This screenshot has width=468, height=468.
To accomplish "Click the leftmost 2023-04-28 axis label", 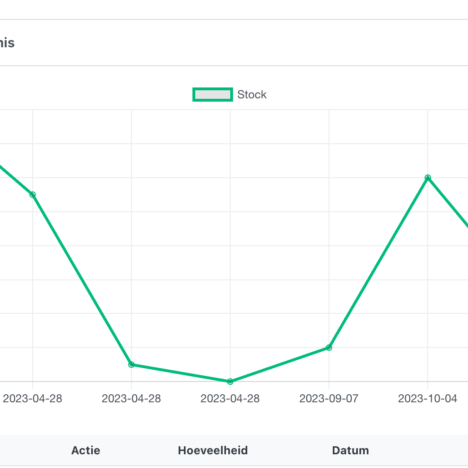I will (x=32, y=398).
